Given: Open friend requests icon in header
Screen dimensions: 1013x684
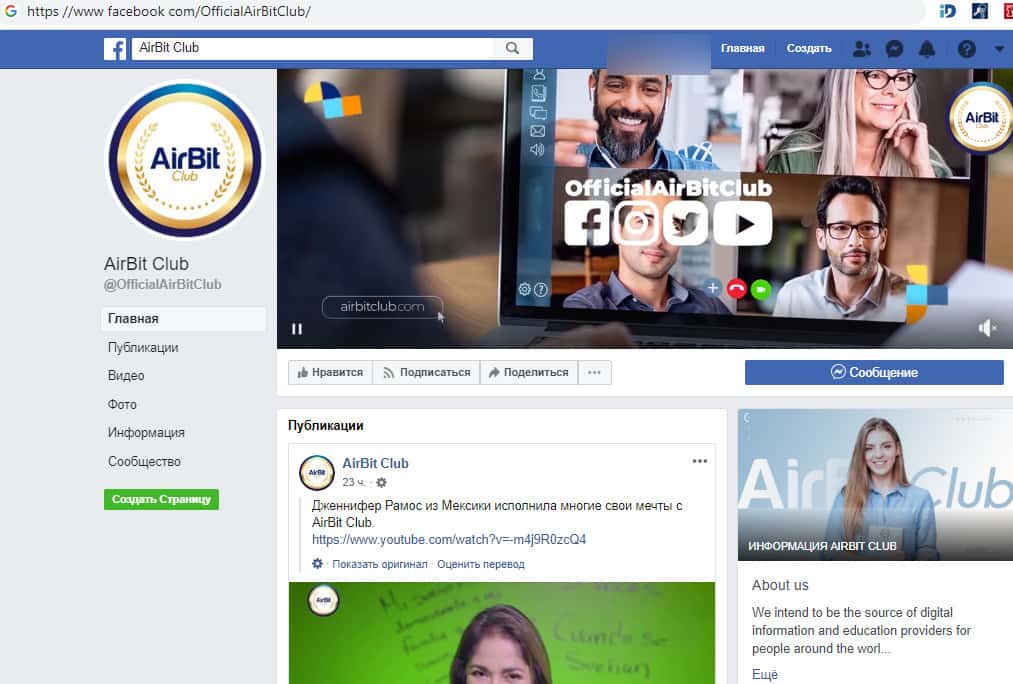Looking at the screenshot, I should click(862, 49).
